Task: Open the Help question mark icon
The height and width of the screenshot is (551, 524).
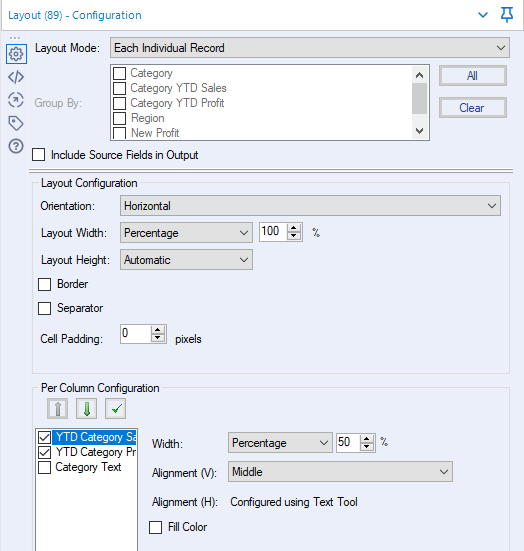Action: click(16, 146)
